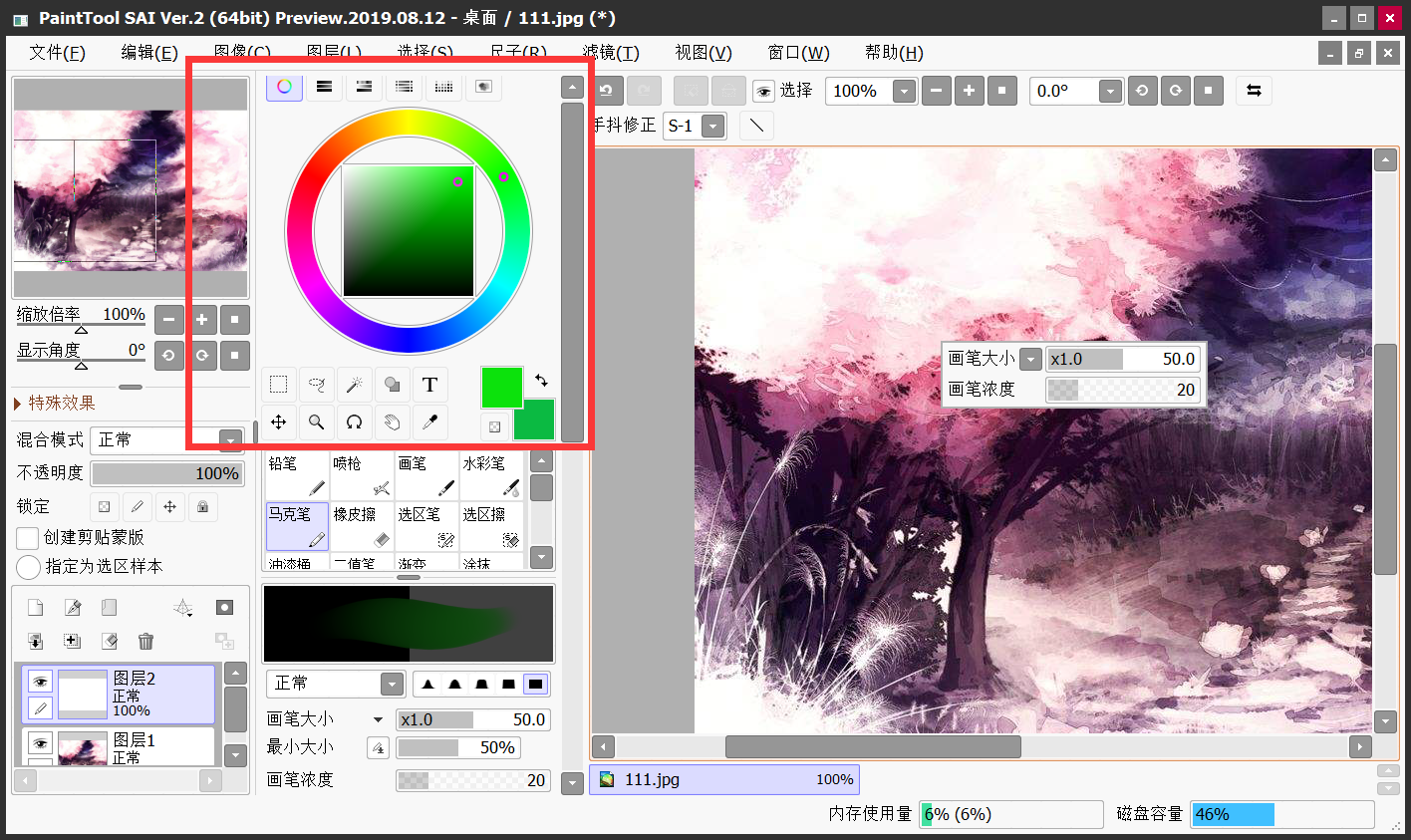This screenshot has height=840, width=1411.
Task: Expand the 特殊效果 section
Action: click(55, 403)
